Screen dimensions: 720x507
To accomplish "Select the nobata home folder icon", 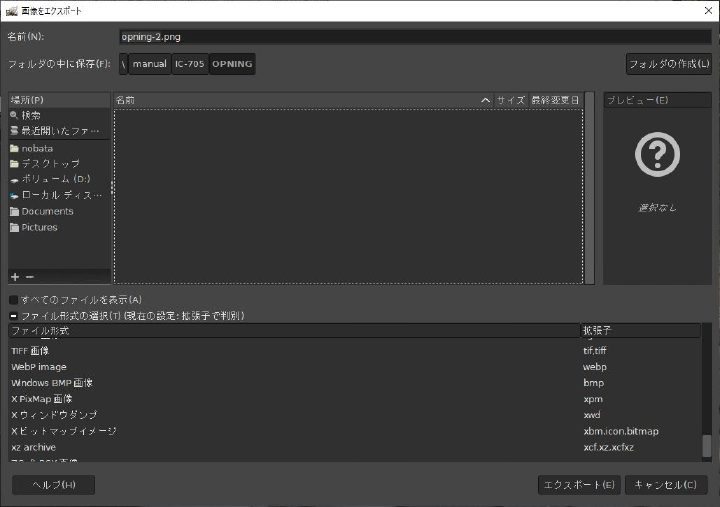I will (x=14, y=148).
